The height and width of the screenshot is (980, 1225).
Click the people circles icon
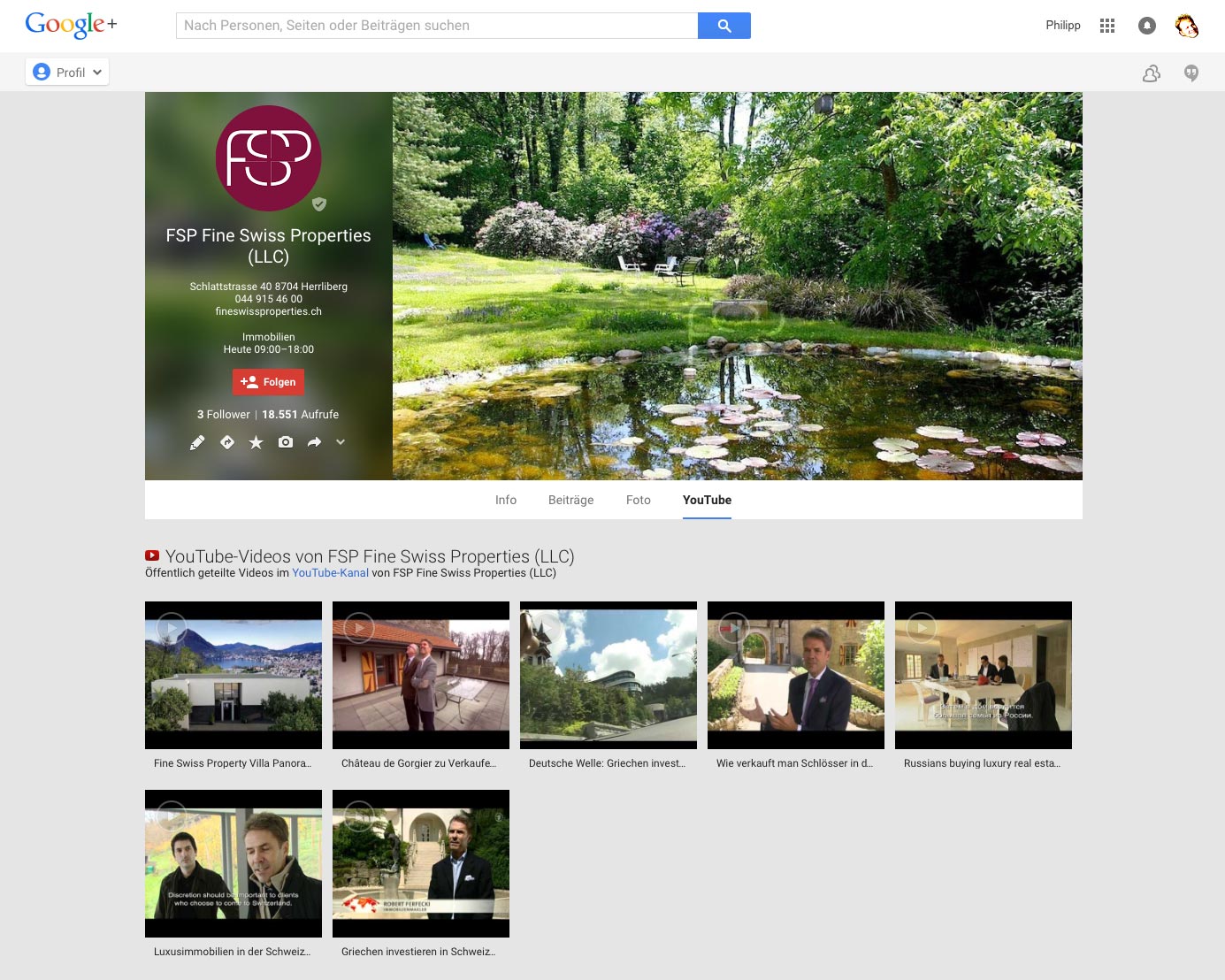1152,73
